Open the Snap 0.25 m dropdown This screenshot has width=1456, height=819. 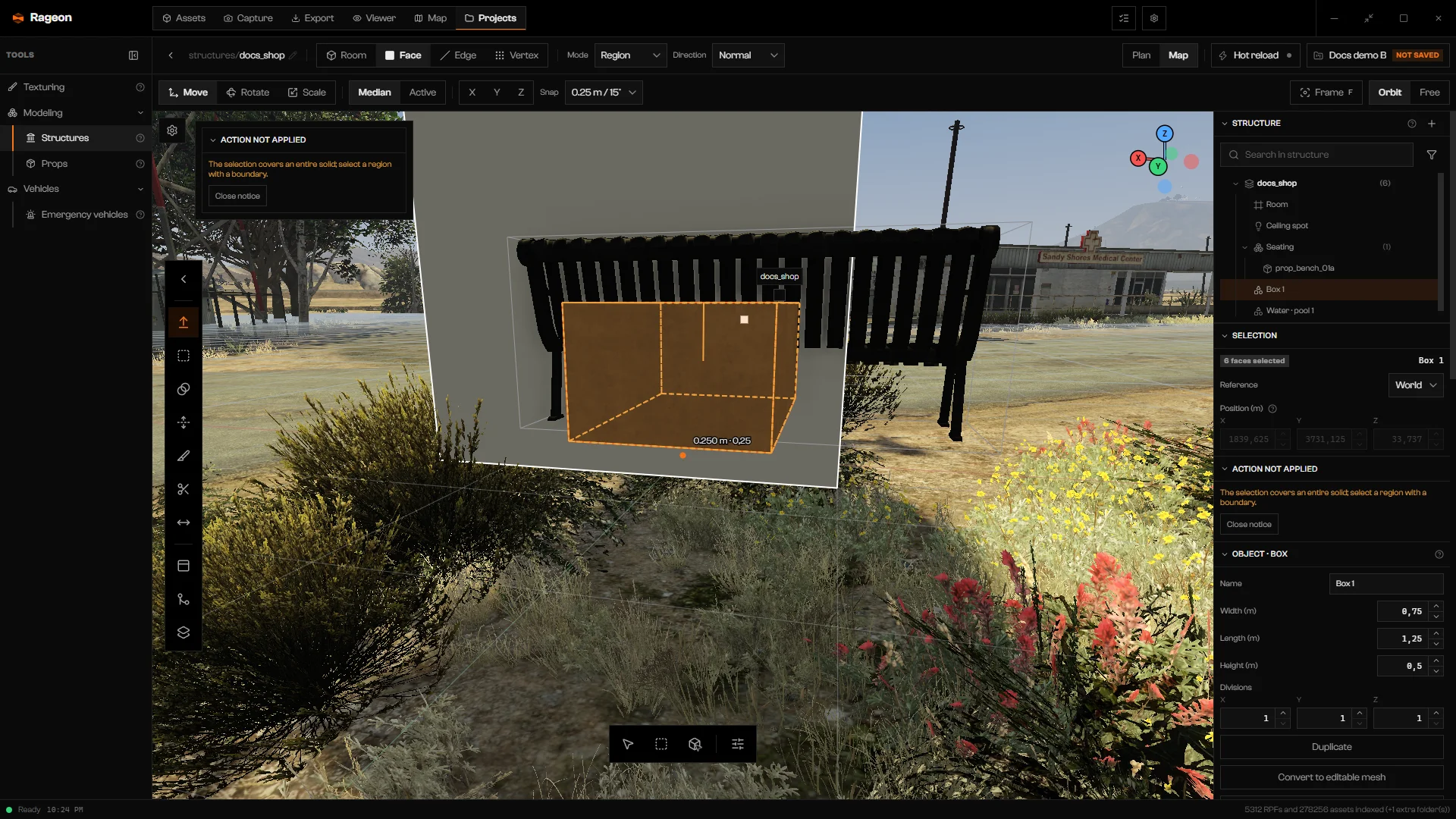pyautogui.click(x=604, y=93)
